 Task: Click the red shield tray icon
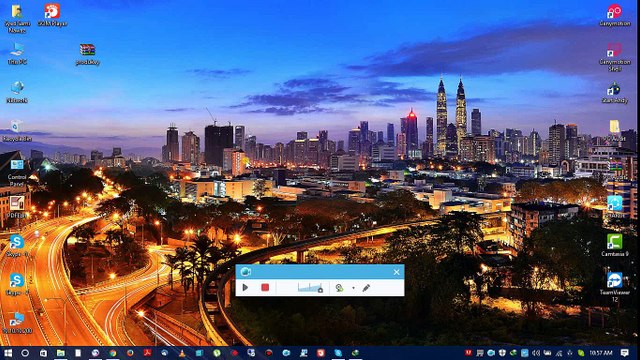pyautogui.click(x=469, y=353)
